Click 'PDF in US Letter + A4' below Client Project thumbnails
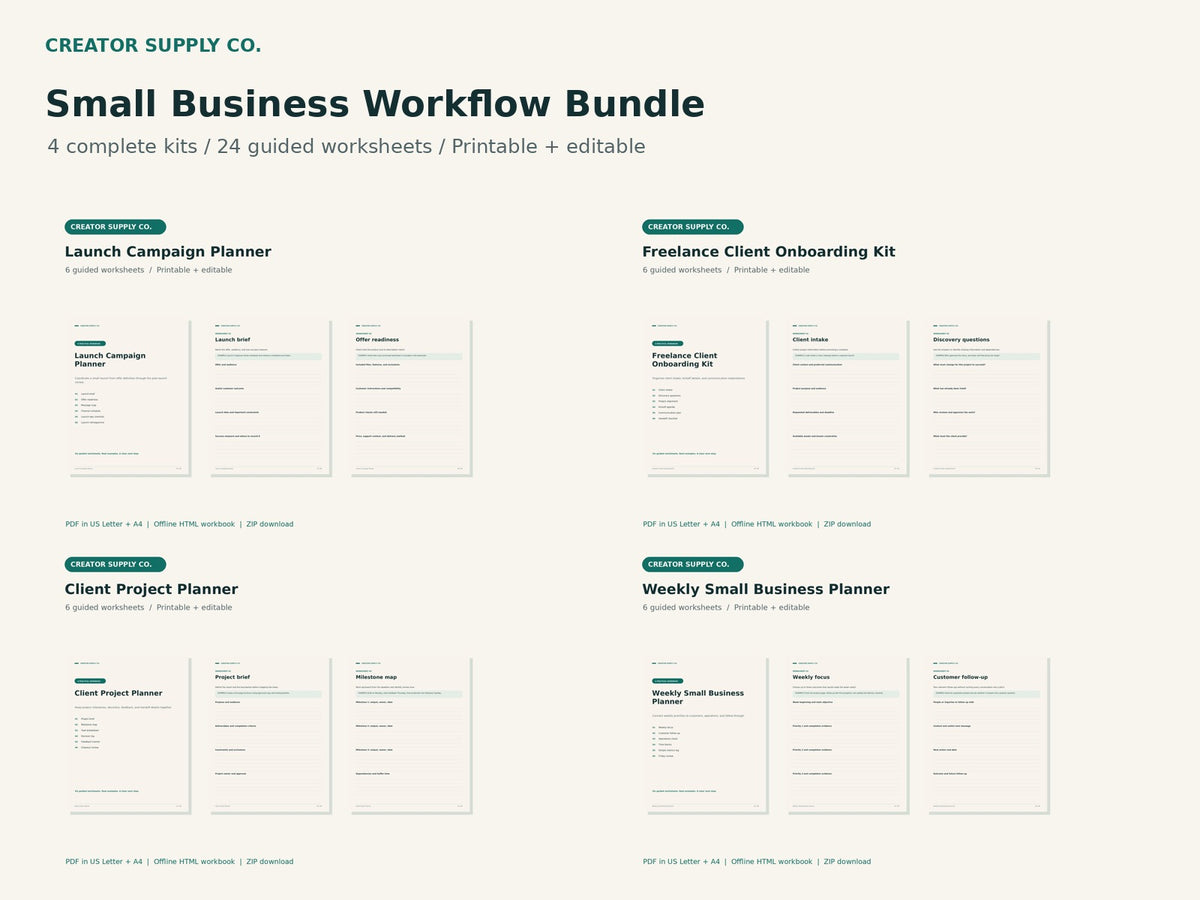This screenshot has width=1200, height=900. pos(104,861)
